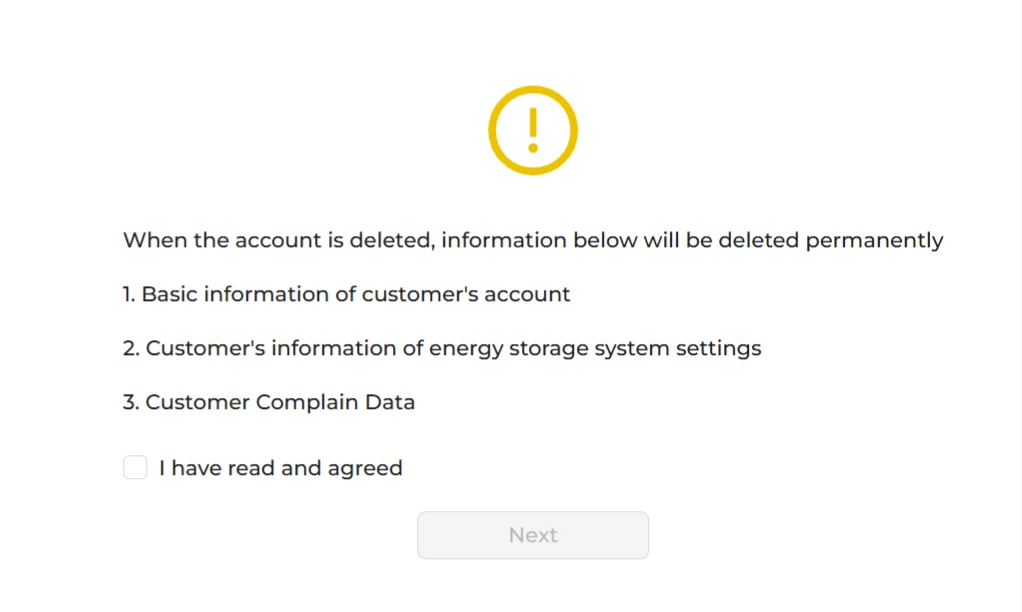This screenshot has height=612, width=1022.
Task: Click the word "permanently" in the warning sentence
Action: pos(875,241)
